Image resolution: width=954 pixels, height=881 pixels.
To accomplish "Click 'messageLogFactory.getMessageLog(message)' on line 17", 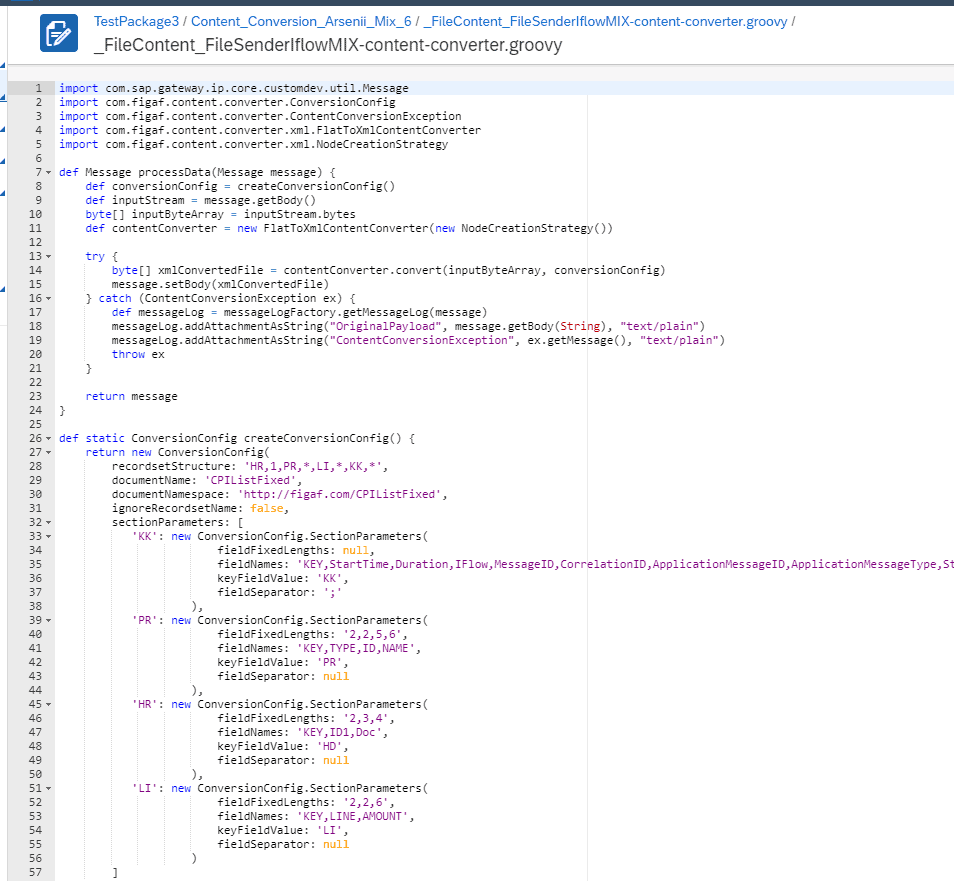I will coord(355,312).
